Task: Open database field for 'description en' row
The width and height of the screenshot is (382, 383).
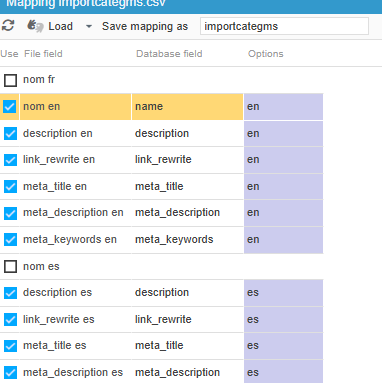Action: pos(187,133)
